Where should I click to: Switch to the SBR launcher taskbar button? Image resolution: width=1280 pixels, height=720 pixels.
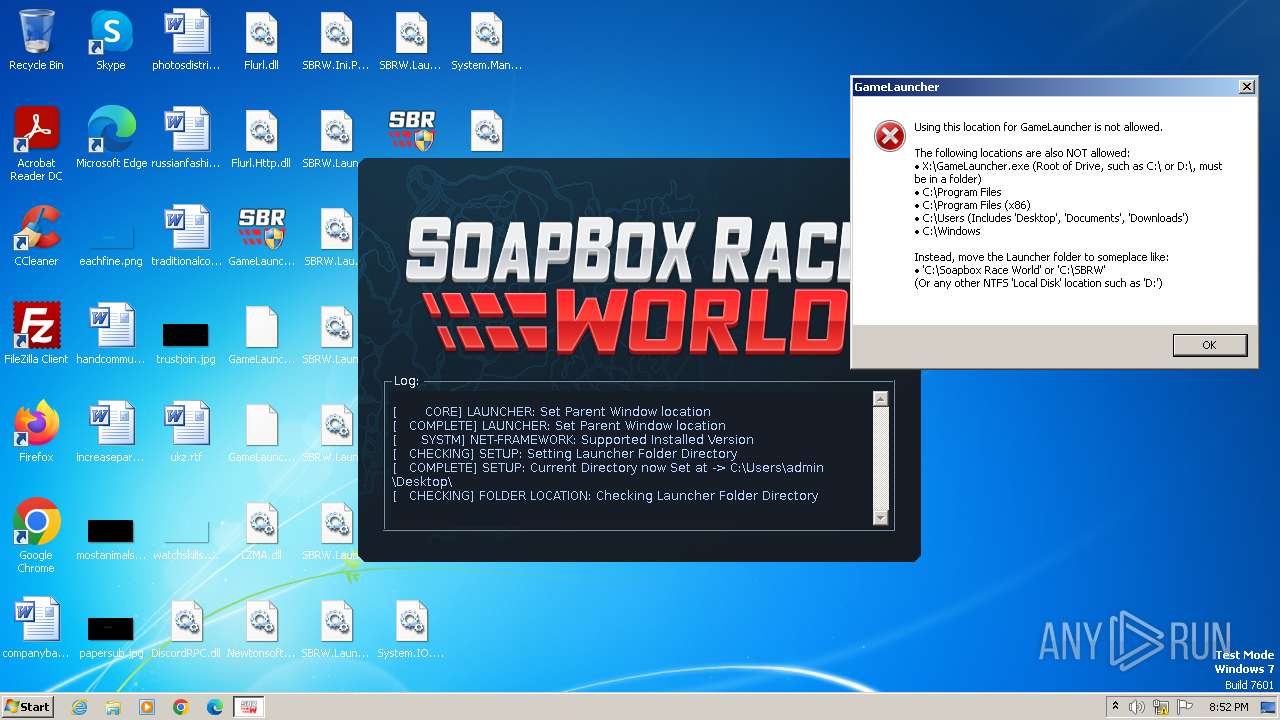point(248,707)
